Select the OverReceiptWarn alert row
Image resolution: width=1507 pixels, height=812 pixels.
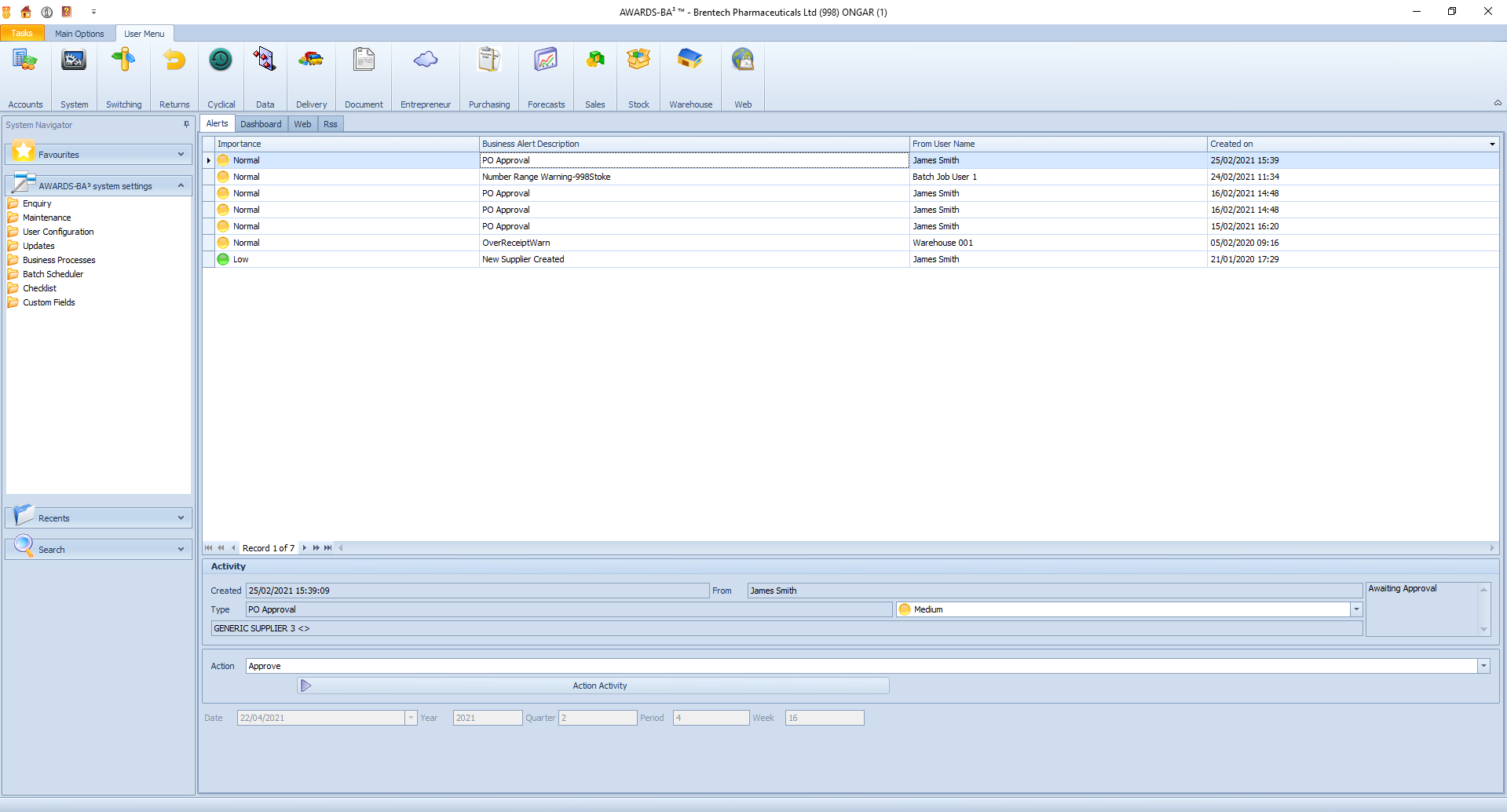pyautogui.click(x=850, y=243)
